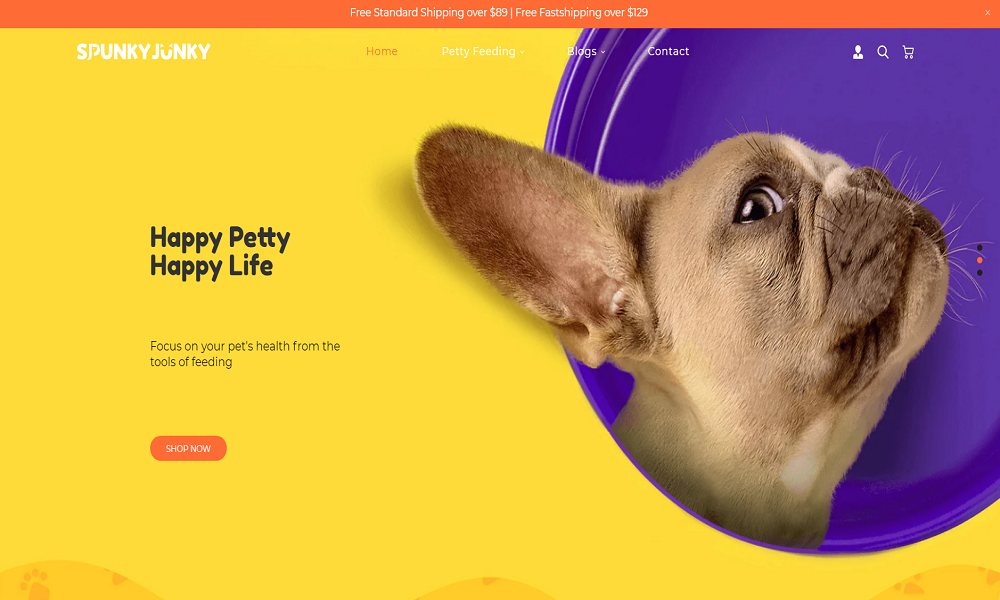Open the Contact page link
The image size is (1000, 600).
(x=668, y=52)
